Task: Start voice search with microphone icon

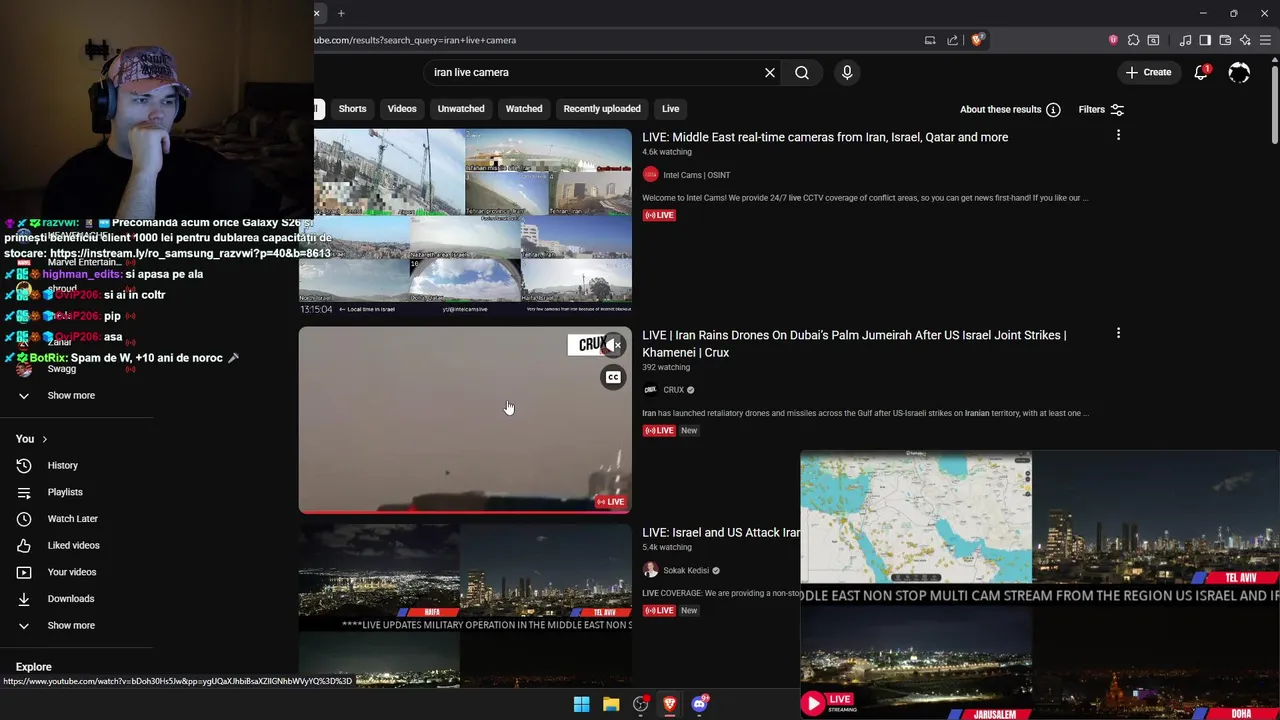Action: [x=847, y=72]
